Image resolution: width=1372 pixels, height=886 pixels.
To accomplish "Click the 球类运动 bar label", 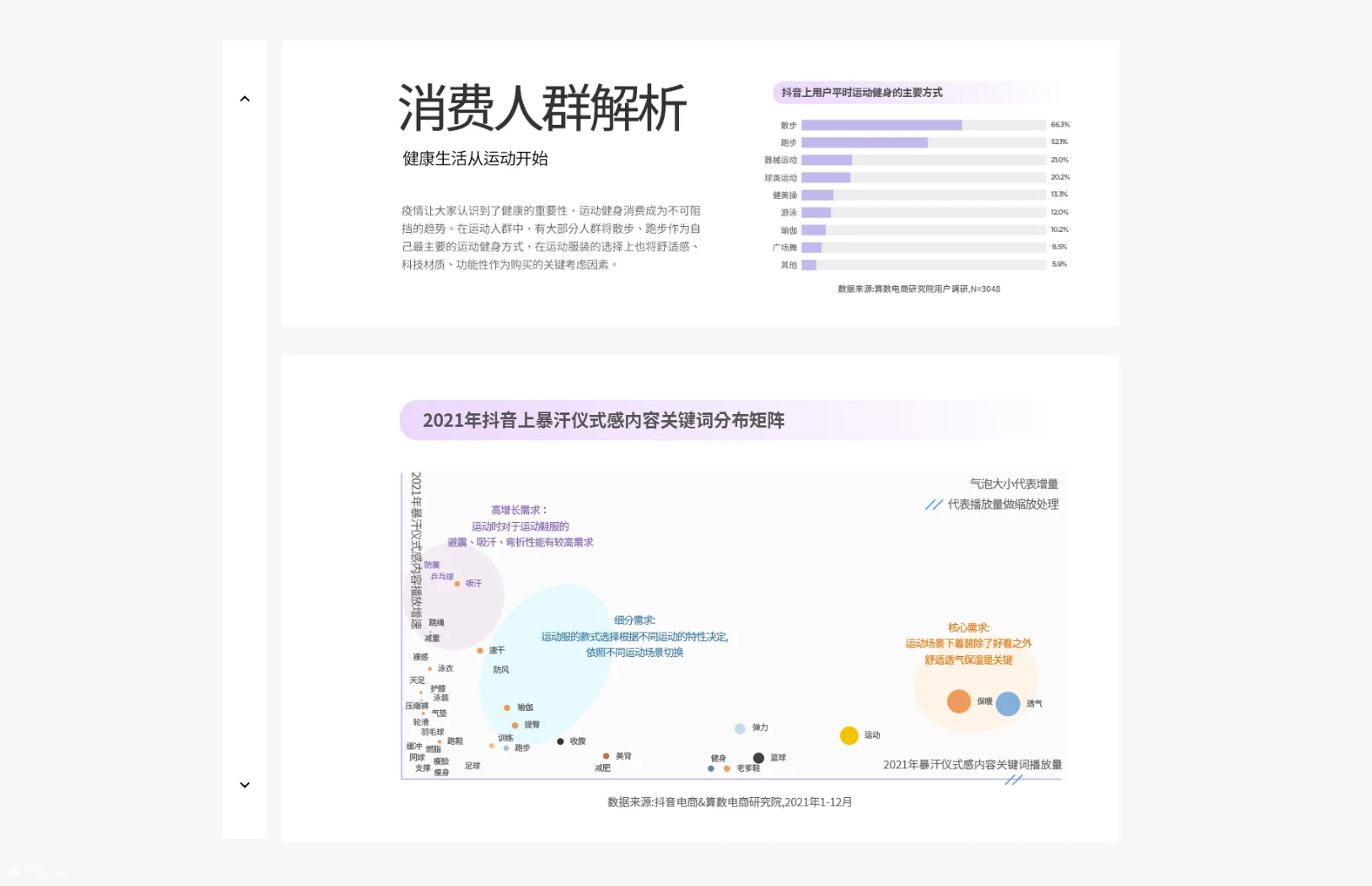I will click(780, 178).
